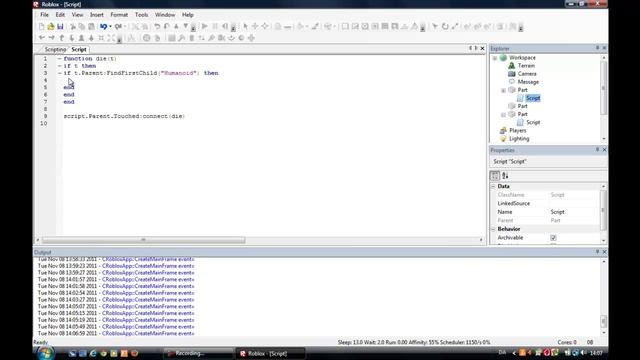The width and height of the screenshot is (640, 360).
Task: Close the script editor tab with X
Action: (482, 48)
